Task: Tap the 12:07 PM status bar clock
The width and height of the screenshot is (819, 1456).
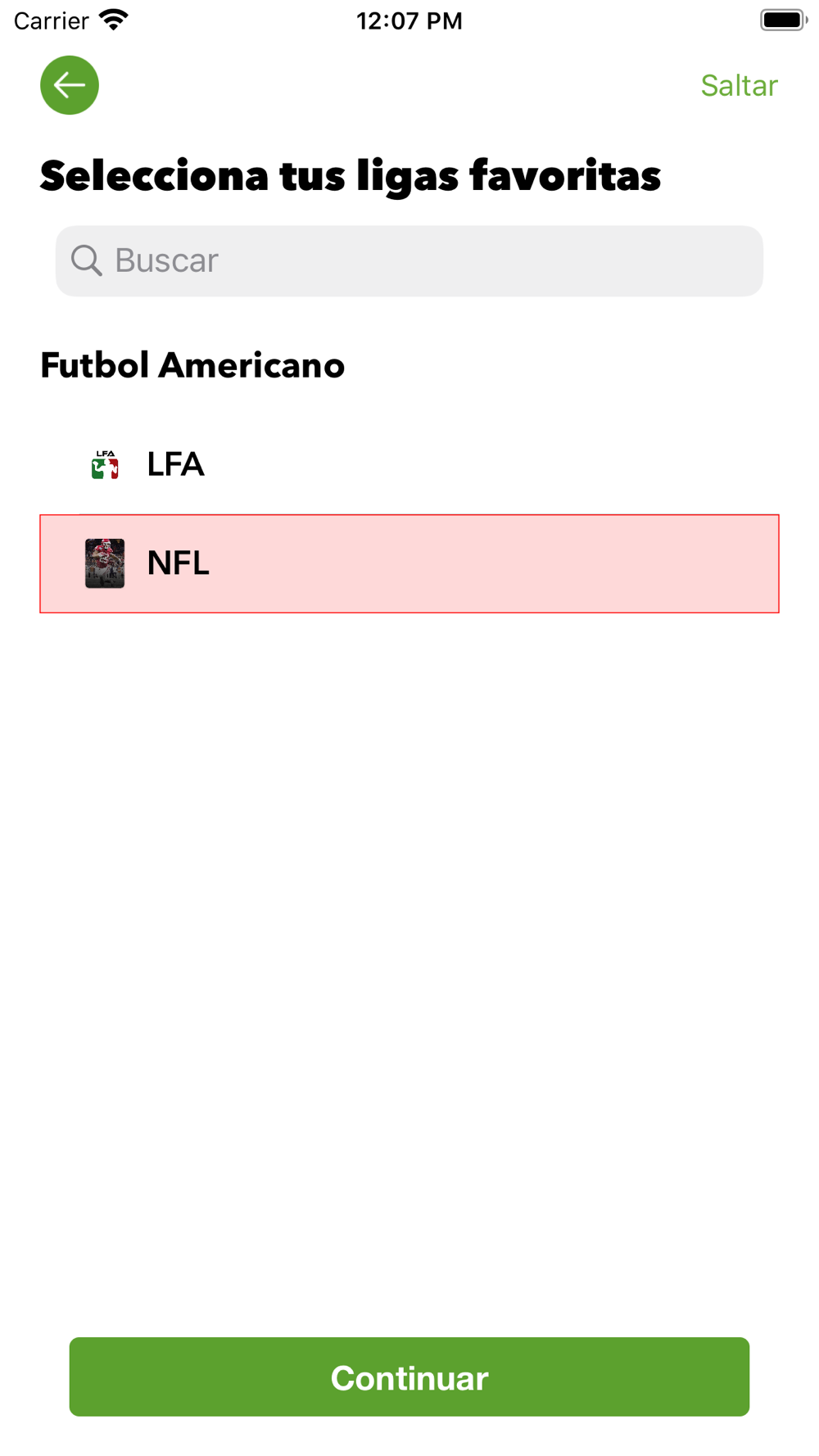Action: [x=409, y=20]
